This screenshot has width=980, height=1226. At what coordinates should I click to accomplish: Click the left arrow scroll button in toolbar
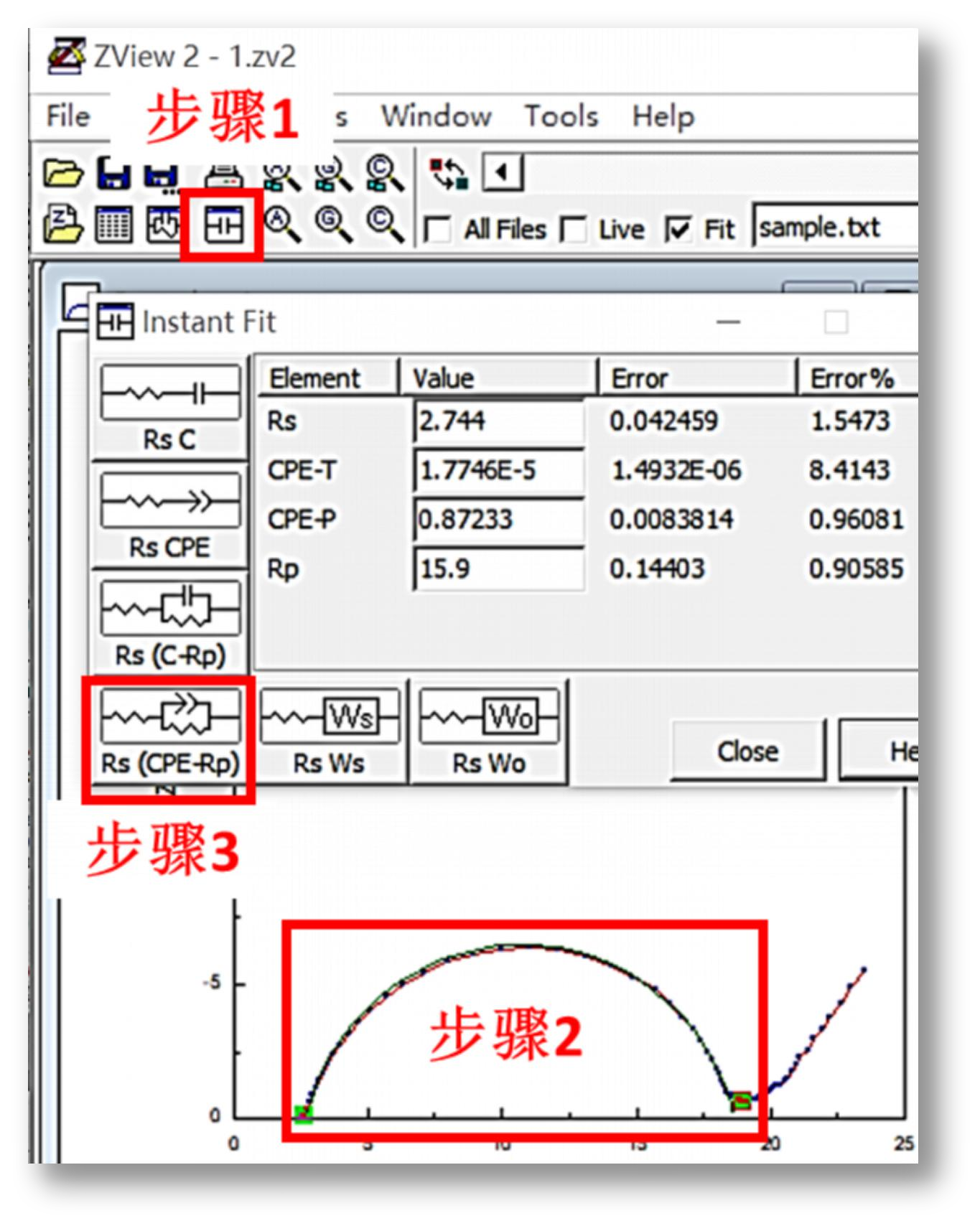tap(503, 172)
